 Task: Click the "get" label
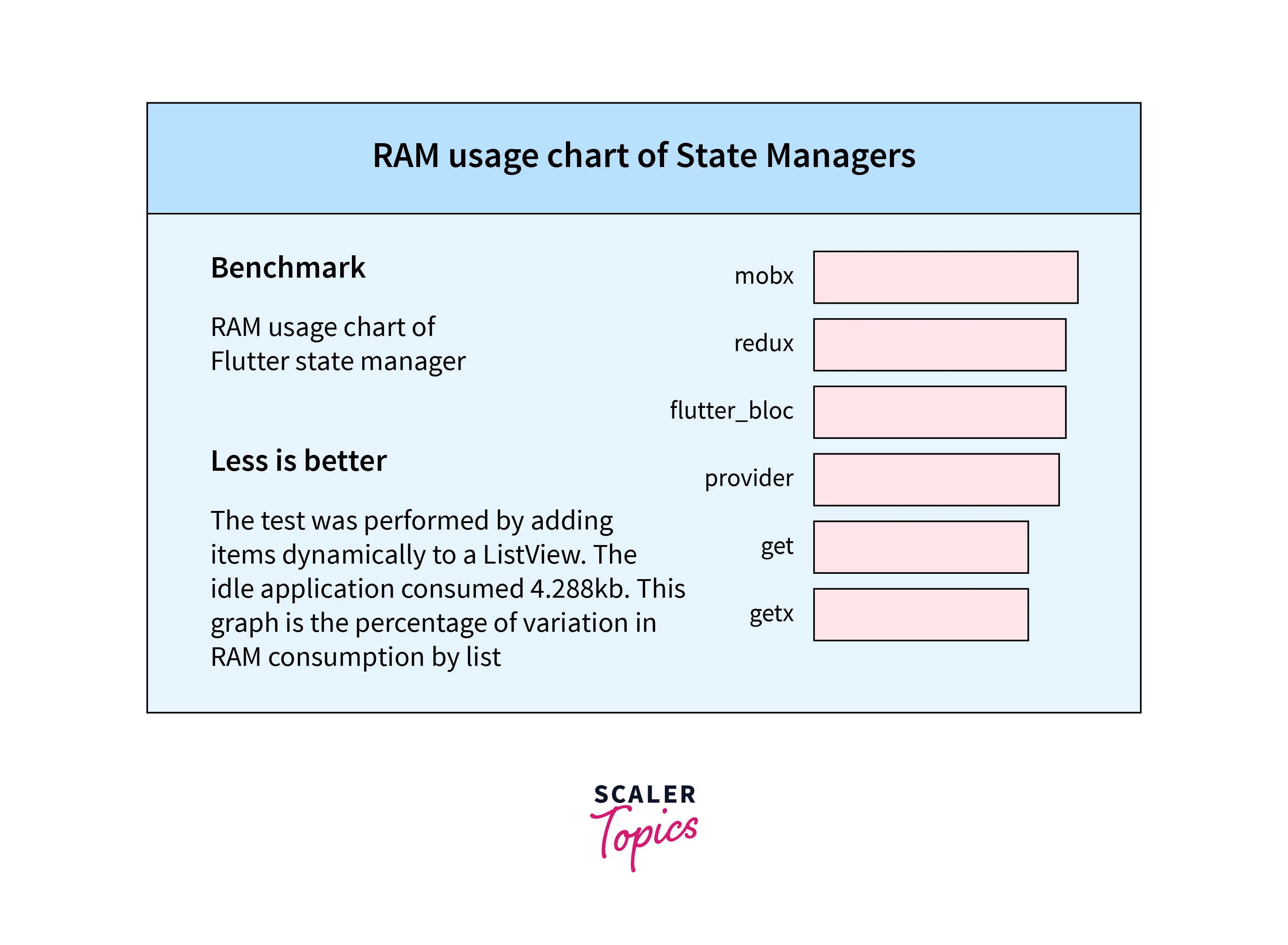[777, 546]
